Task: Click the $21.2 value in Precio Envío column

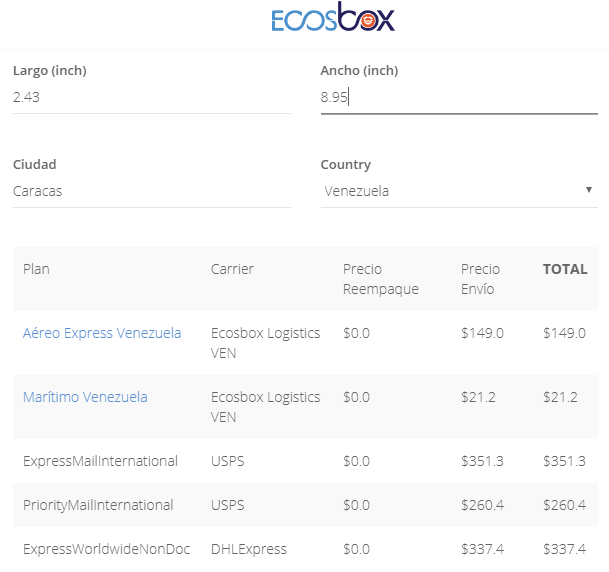Action: (478, 397)
